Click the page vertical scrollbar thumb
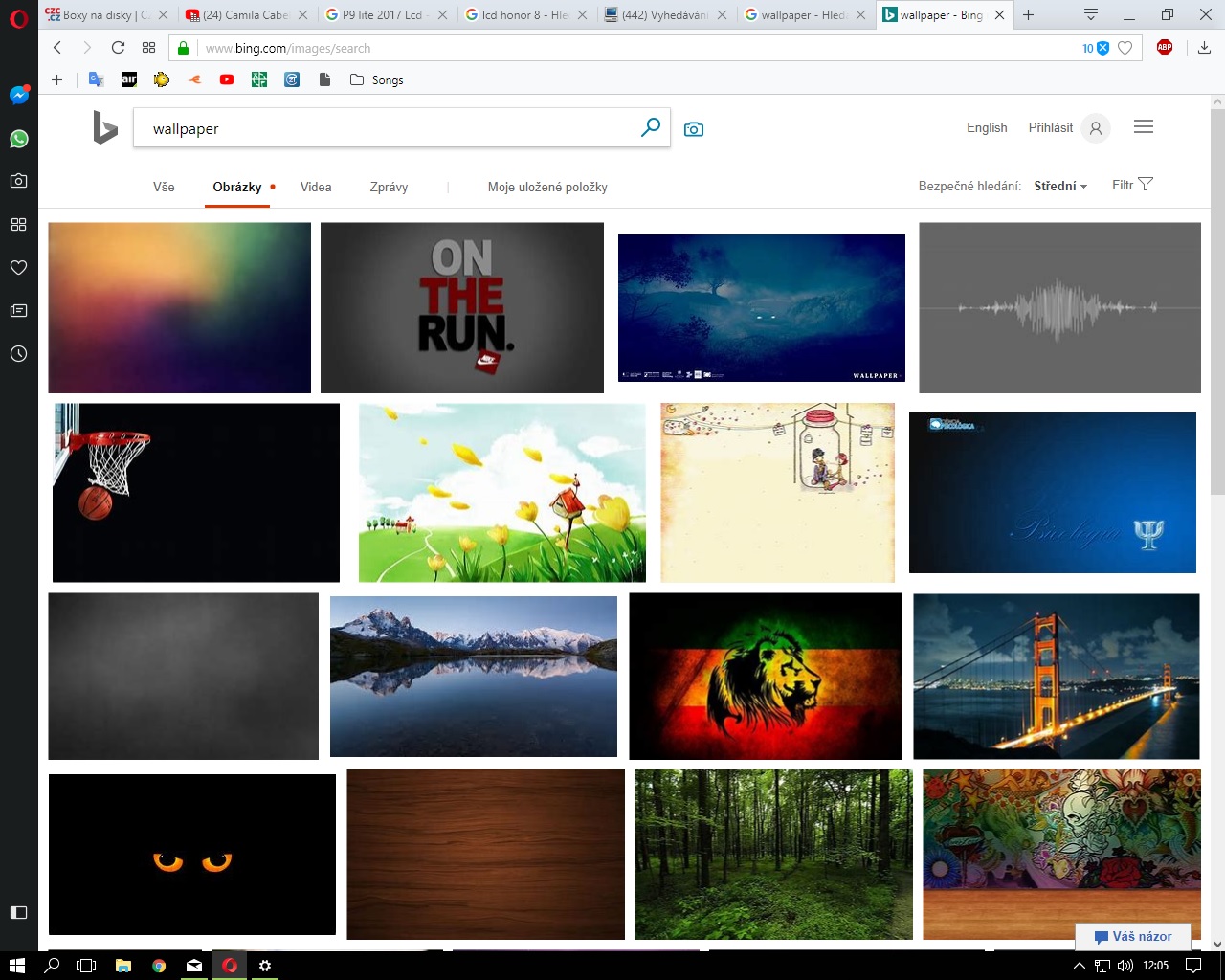 pos(1217,301)
